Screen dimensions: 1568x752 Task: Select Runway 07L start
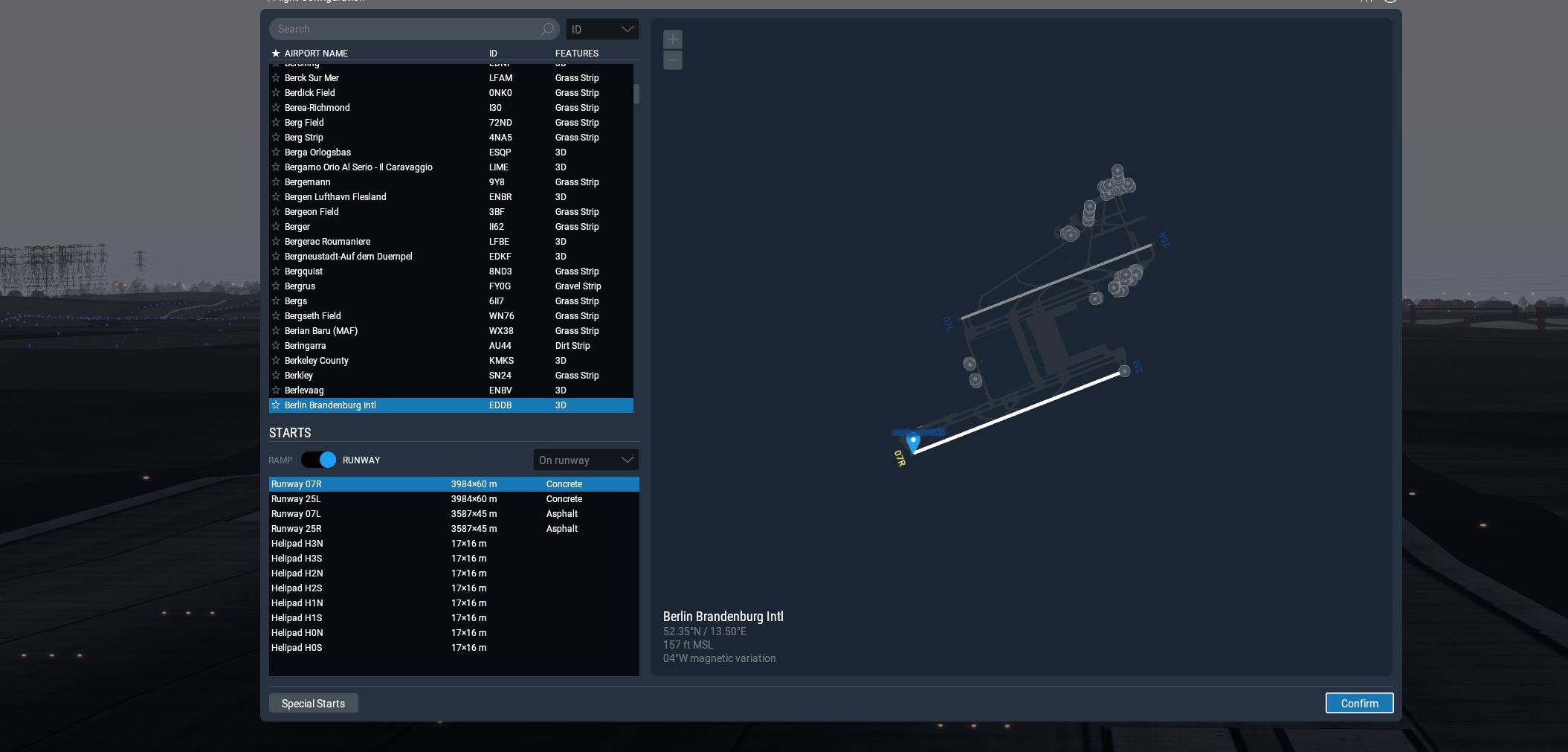point(454,514)
